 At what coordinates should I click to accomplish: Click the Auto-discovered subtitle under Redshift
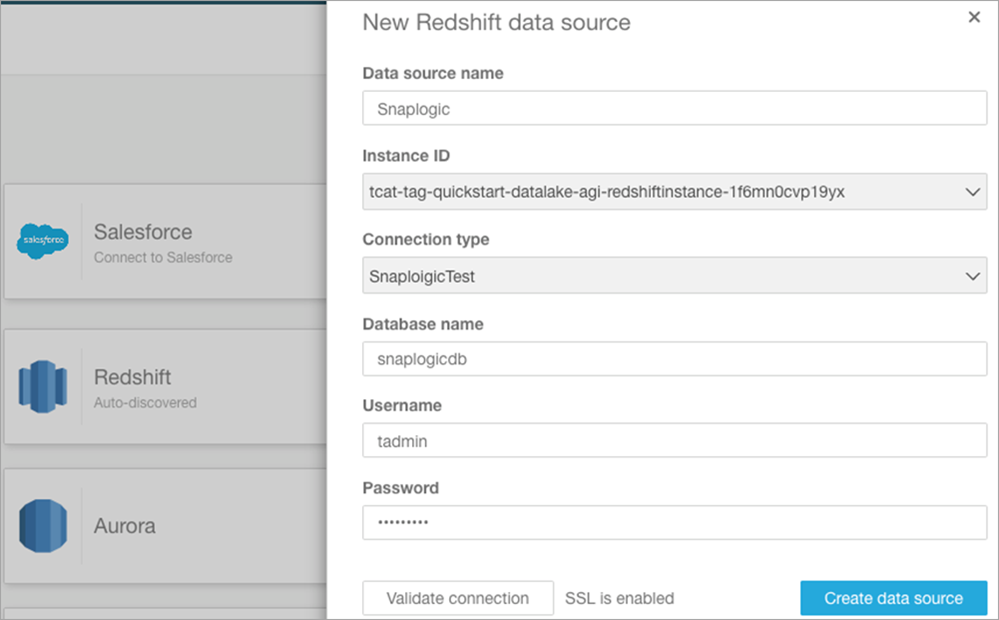145,403
